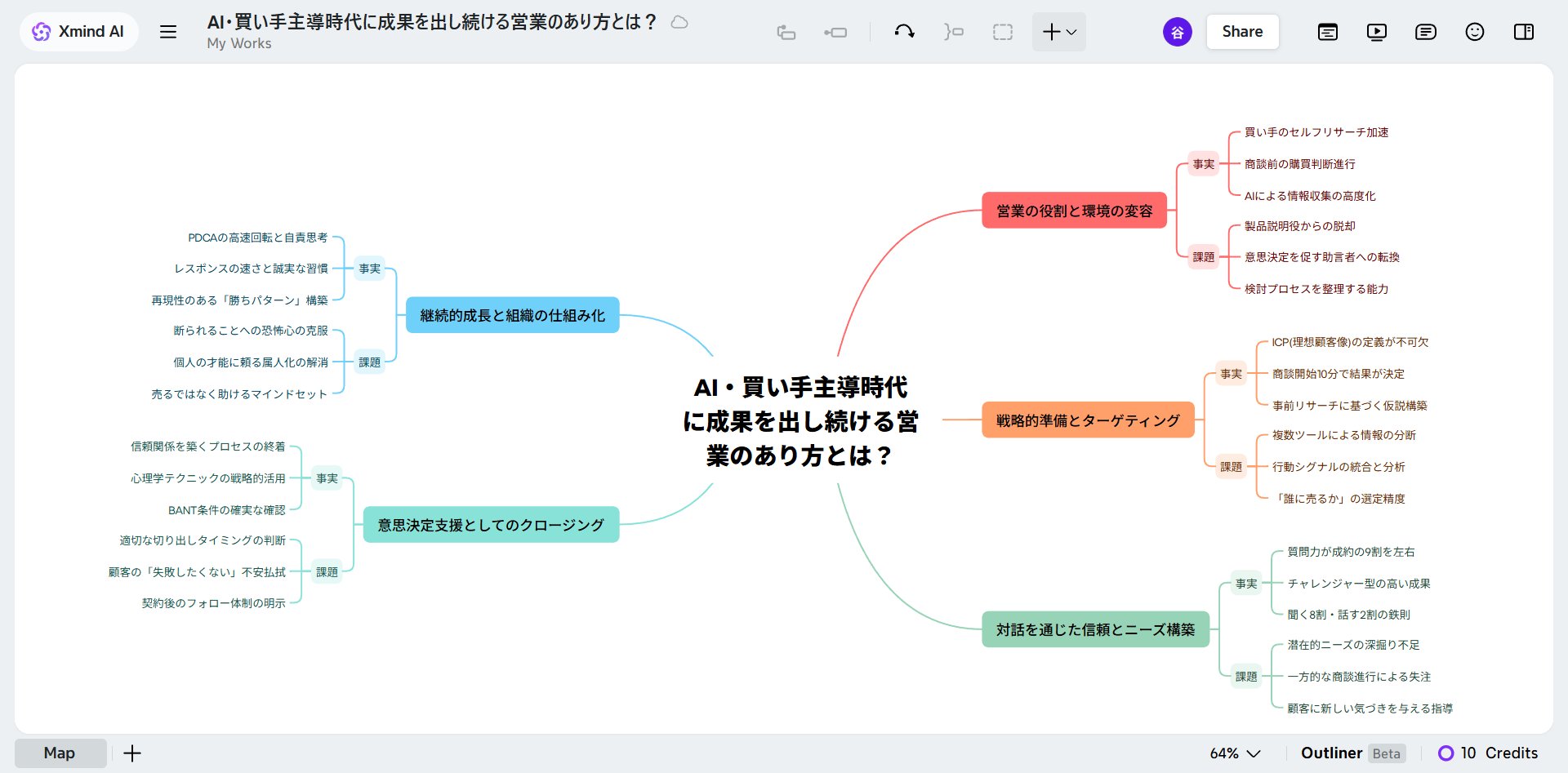Click subtopic ICP(理想顧客像)の定義が不可欠
The height and width of the screenshot is (773, 1568).
coord(1350,342)
